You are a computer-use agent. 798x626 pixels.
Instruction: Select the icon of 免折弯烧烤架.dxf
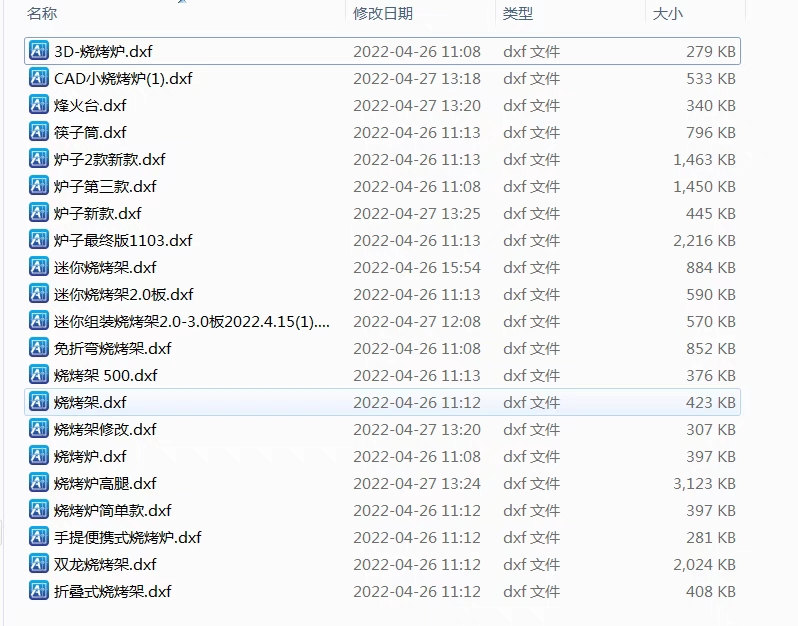pyautogui.click(x=39, y=348)
